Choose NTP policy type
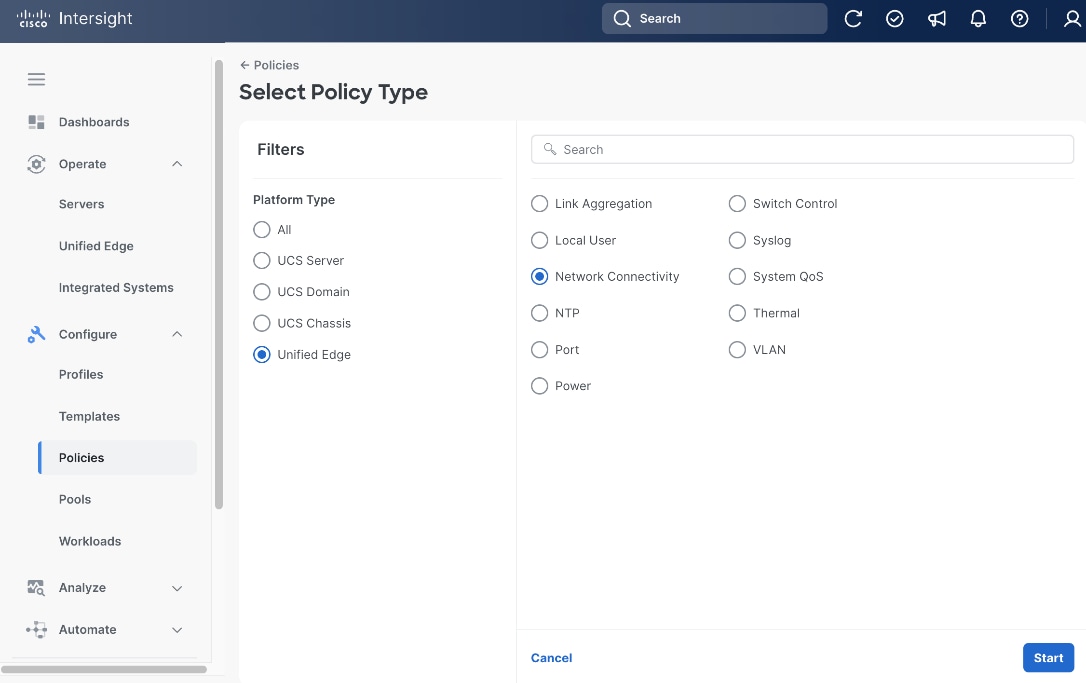The image size is (1086, 683). tap(540, 313)
